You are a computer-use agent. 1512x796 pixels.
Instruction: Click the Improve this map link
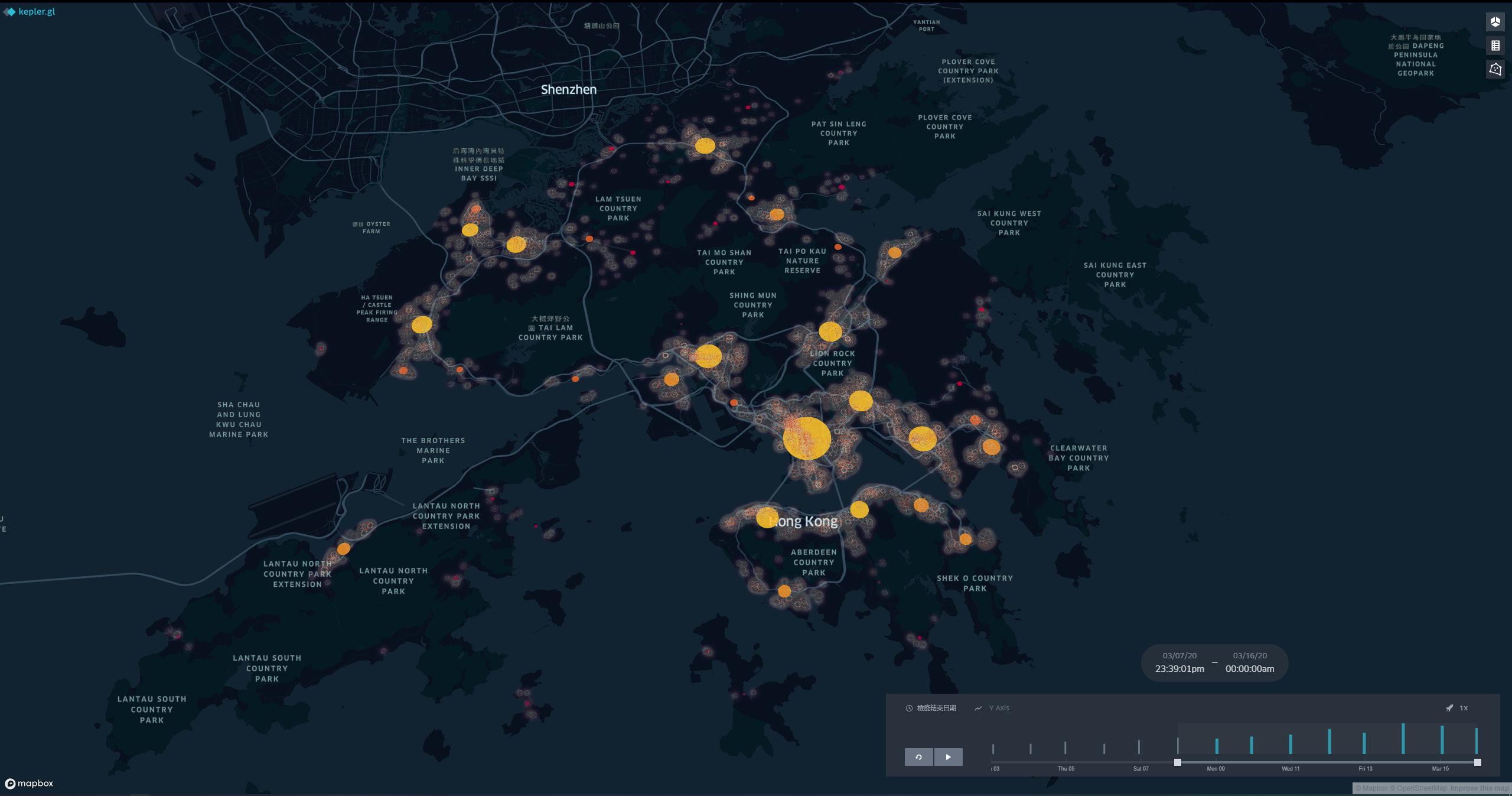(x=1479, y=788)
